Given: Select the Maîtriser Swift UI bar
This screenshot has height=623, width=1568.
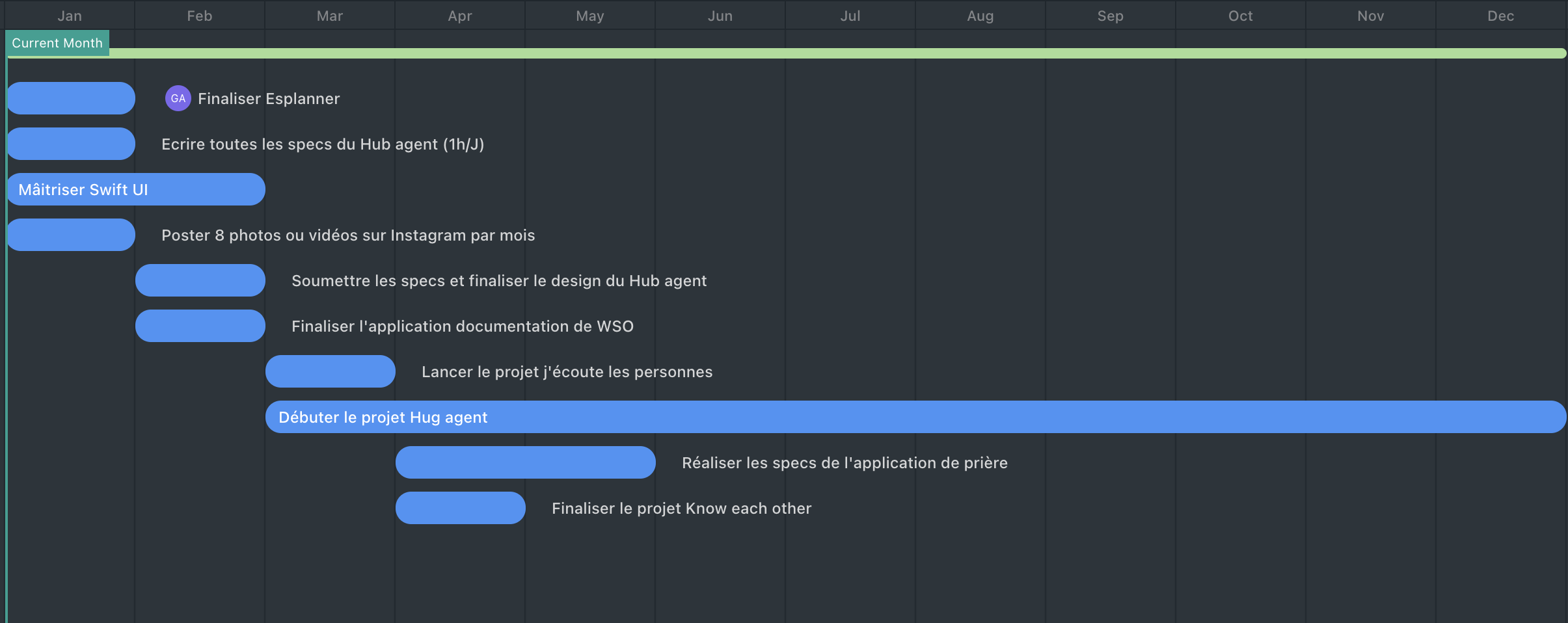Looking at the screenshot, I should 135,189.
